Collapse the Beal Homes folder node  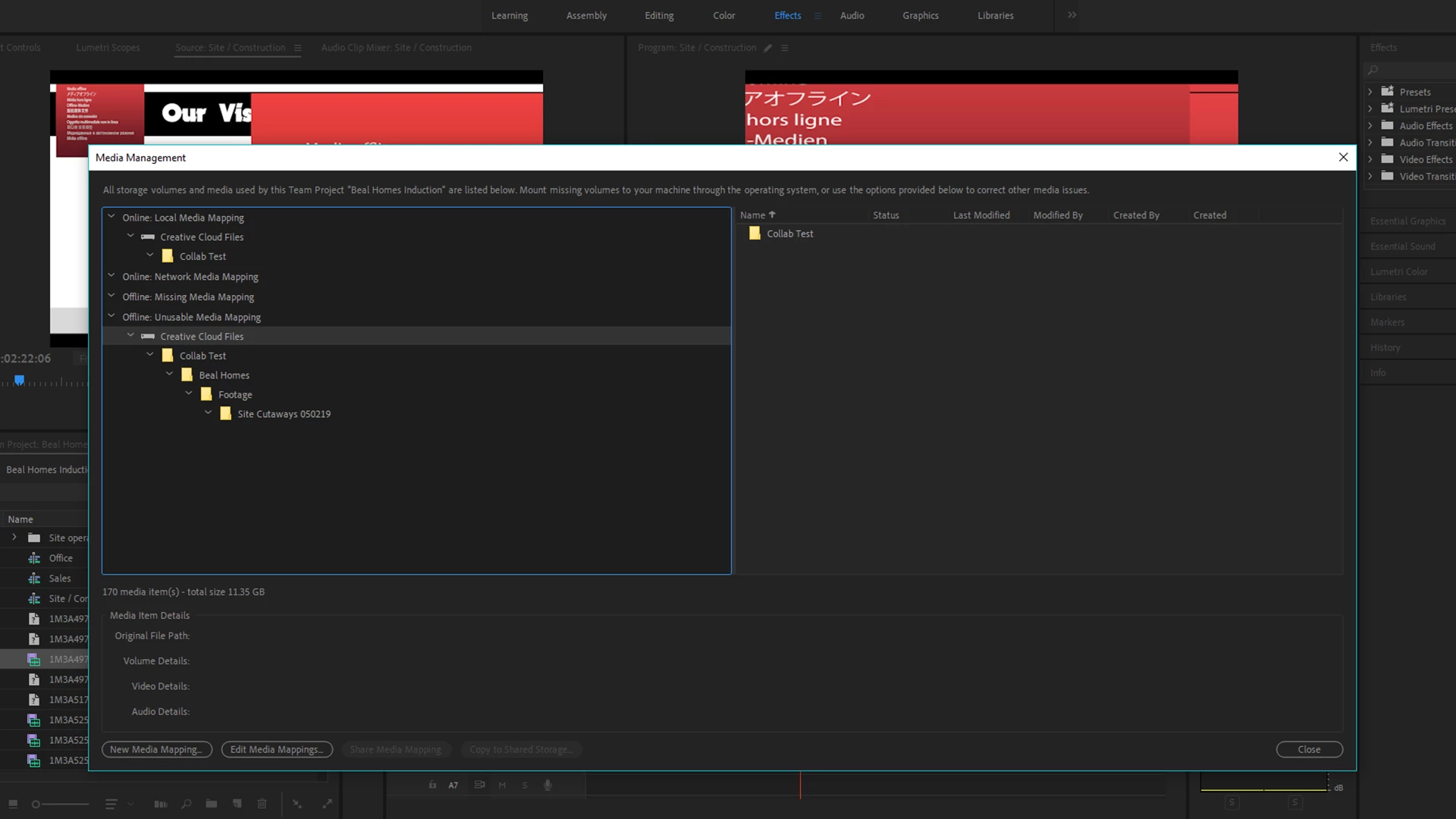click(x=169, y=375)
